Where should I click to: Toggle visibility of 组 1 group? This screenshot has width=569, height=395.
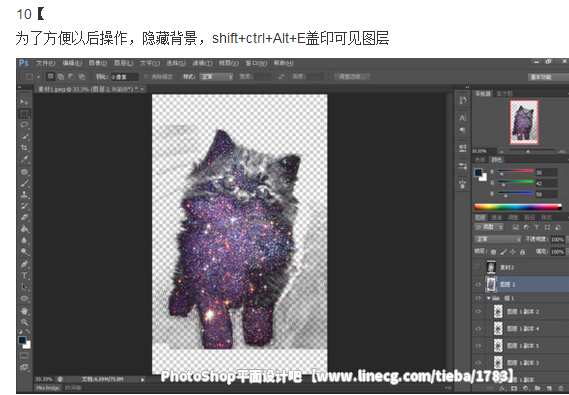click(478, 298)
